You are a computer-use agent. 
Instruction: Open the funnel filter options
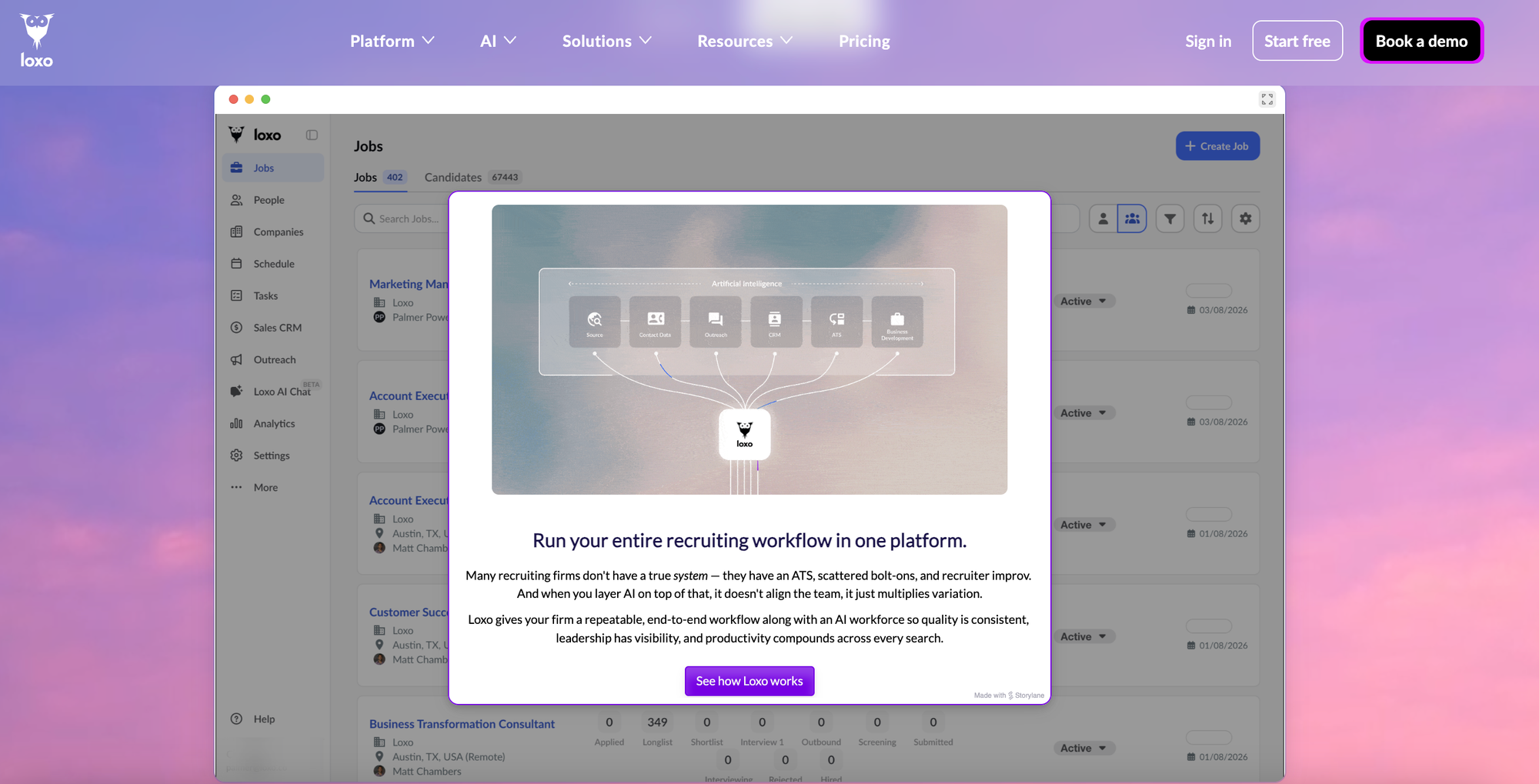click(x=1170, y=219)
